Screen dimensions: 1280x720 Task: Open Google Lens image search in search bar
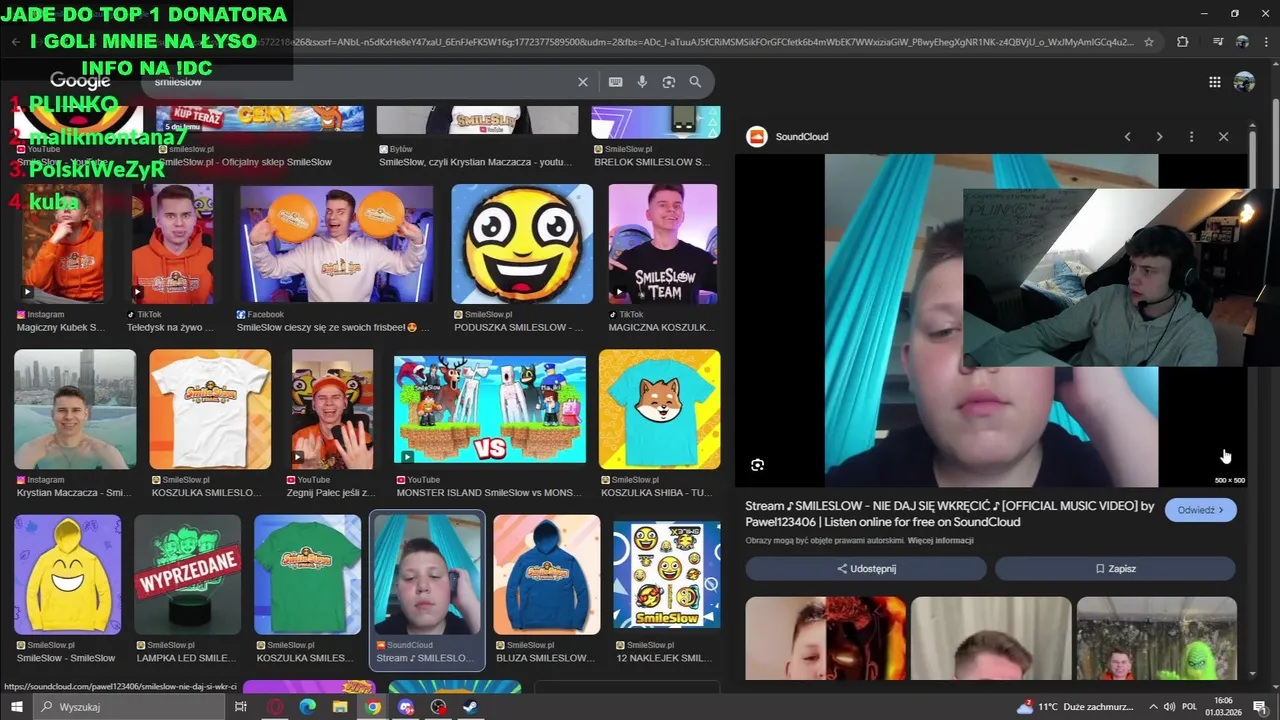point(669,82)
